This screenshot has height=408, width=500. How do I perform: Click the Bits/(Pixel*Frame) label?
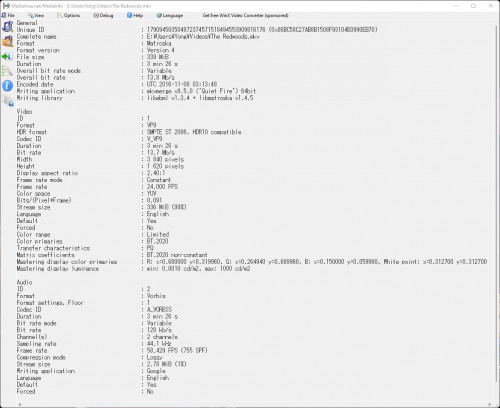tap(44, 200)
